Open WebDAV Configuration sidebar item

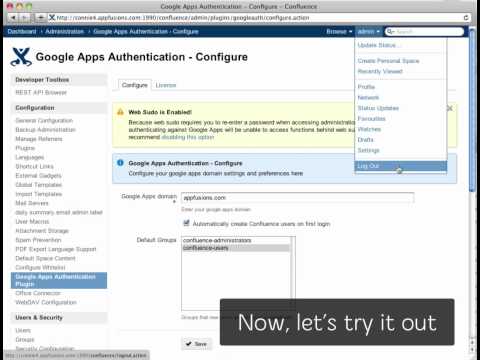click(46, 303)
